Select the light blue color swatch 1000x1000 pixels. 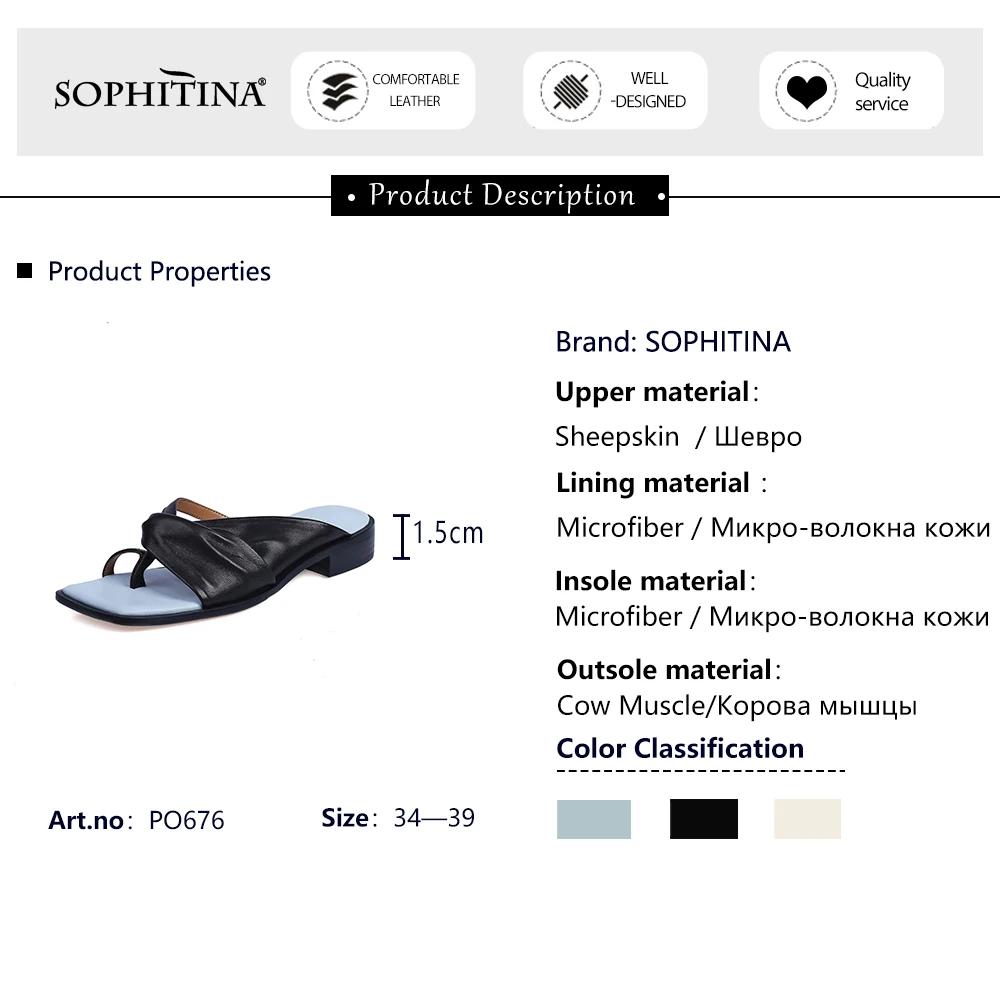pyautogui.click(x=594, y=819)
